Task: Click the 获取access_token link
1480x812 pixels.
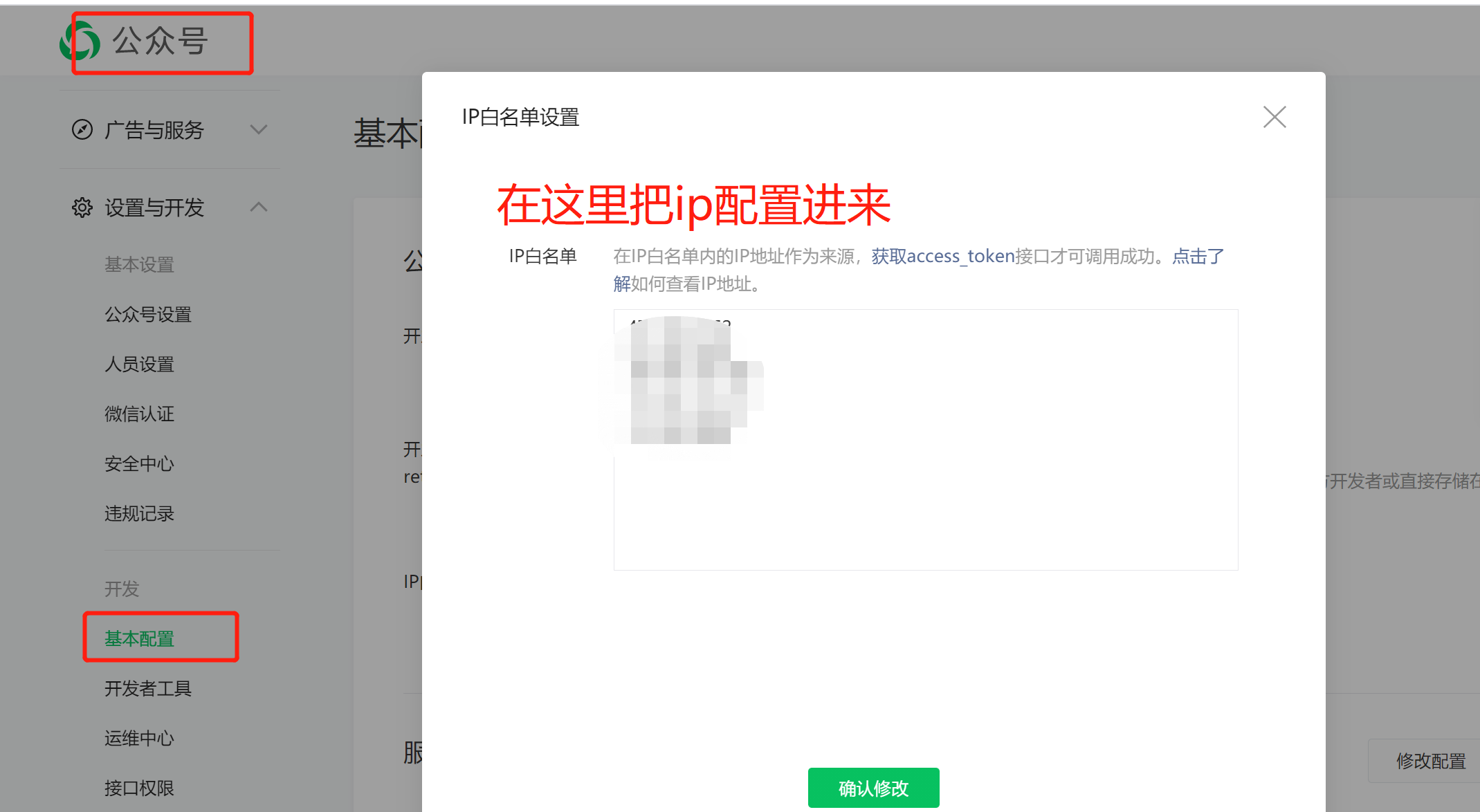Action: tap(942, 257)
